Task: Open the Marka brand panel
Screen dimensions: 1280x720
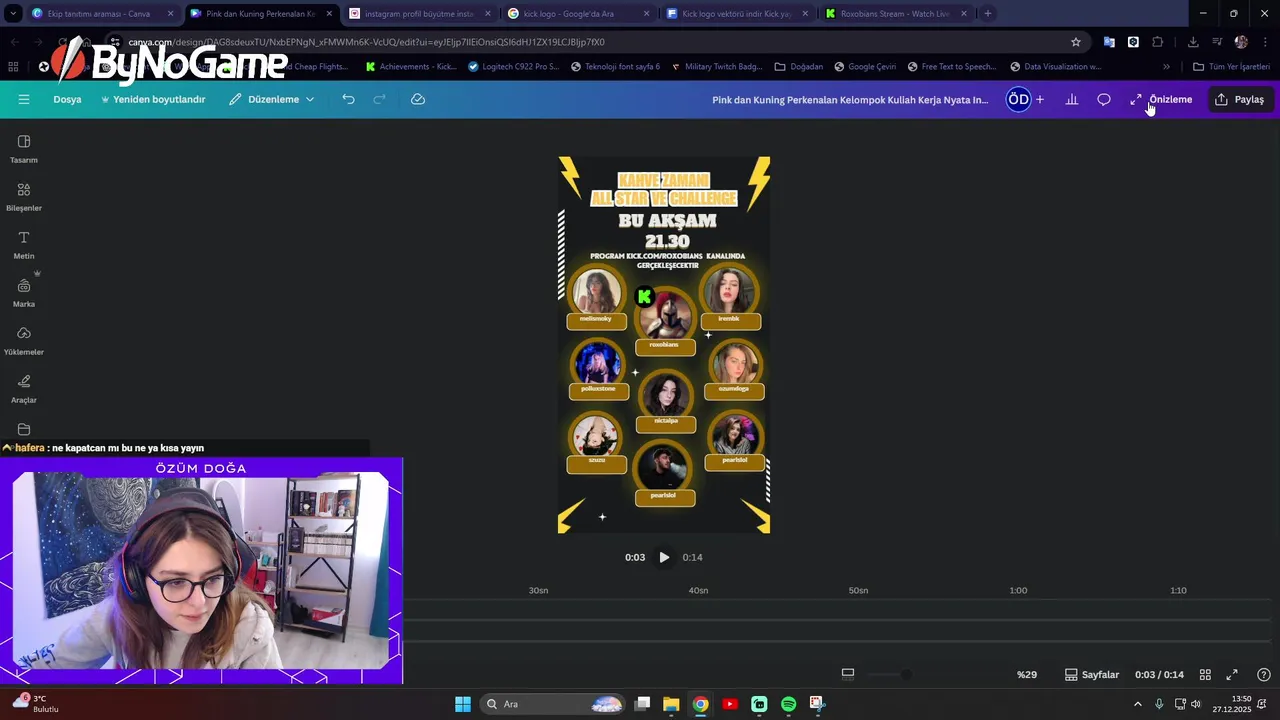Action: point(24,293)
